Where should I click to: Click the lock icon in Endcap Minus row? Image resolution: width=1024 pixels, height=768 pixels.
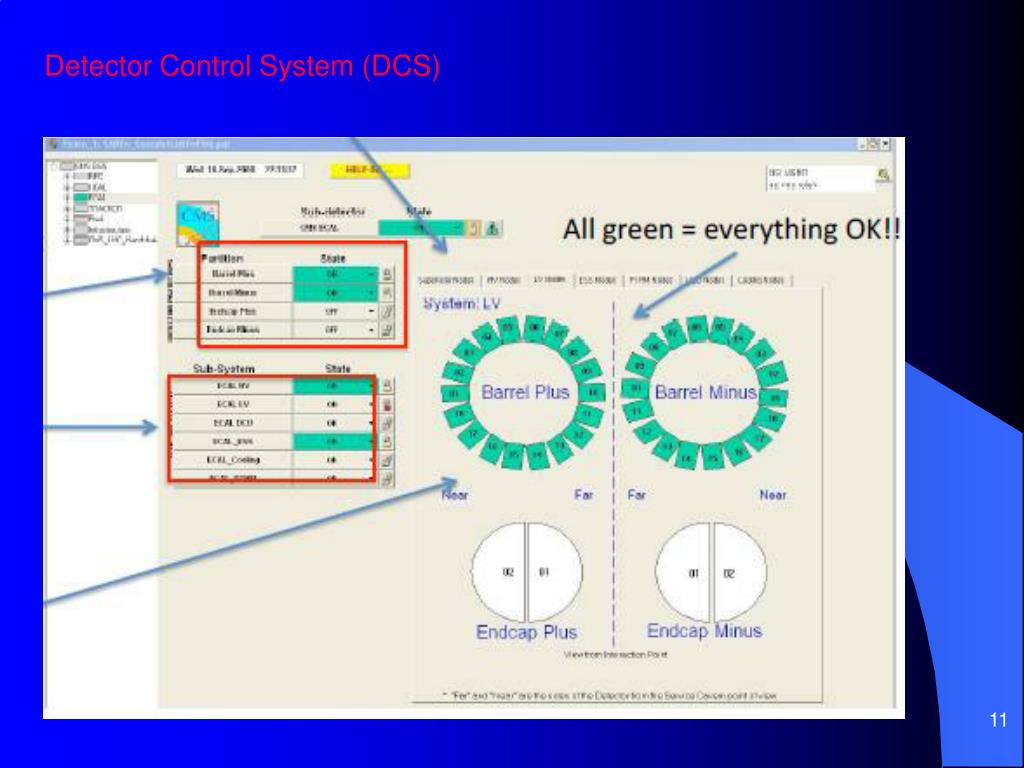(x=387, y=330)
